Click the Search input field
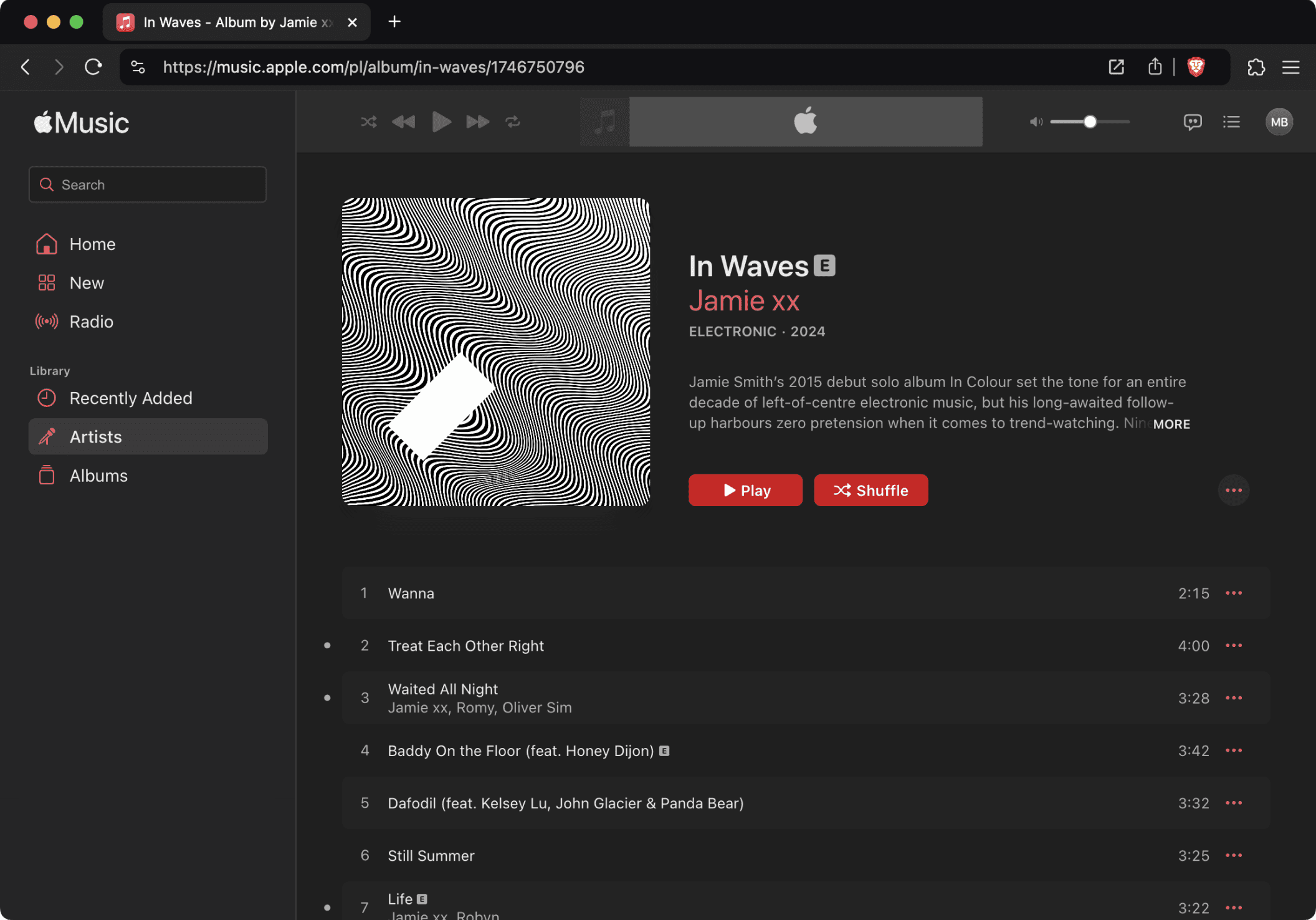This screenshot has width=1316, height=920. pyautogui.click(x=148, y=184)
